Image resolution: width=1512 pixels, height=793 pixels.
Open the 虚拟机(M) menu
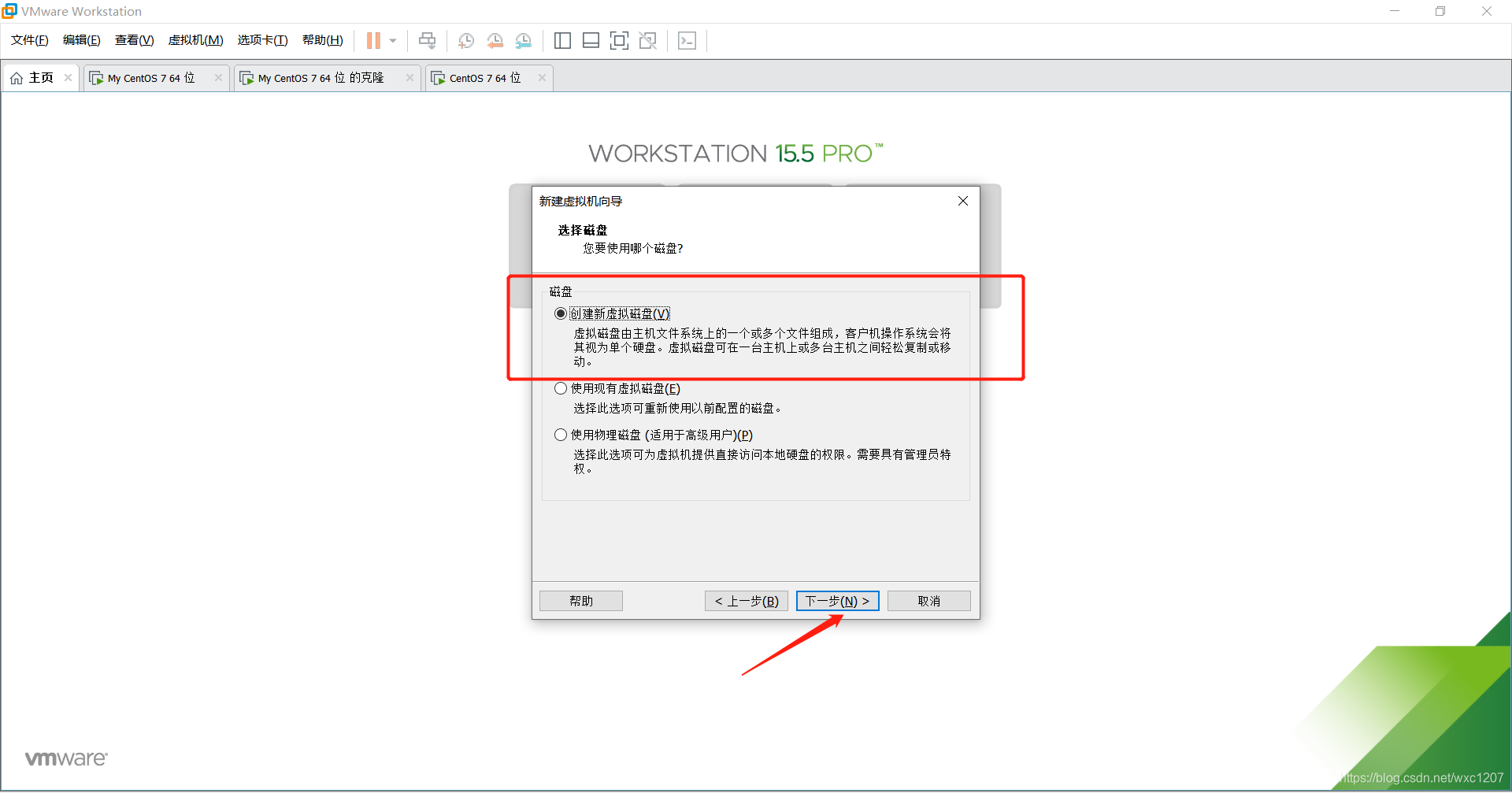tap(196, 40)
